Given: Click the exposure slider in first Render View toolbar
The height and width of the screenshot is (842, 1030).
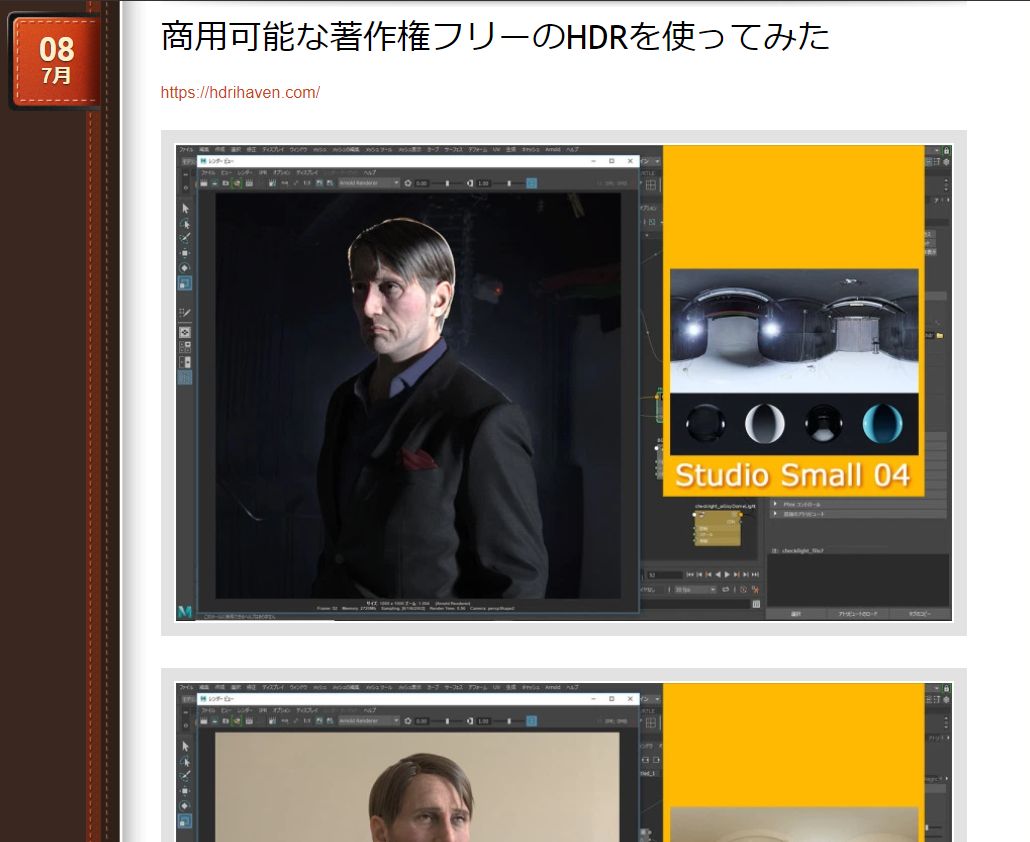Looking at the screenshot, I should click(x=448, y=183).
